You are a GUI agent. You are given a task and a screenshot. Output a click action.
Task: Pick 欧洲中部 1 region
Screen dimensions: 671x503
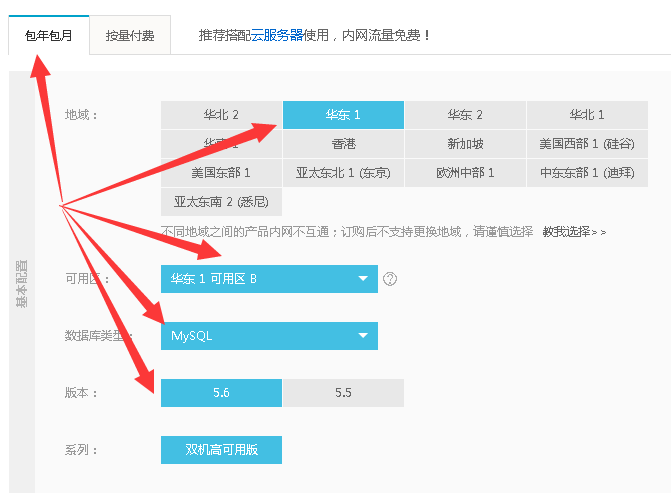tap(465, 173)
